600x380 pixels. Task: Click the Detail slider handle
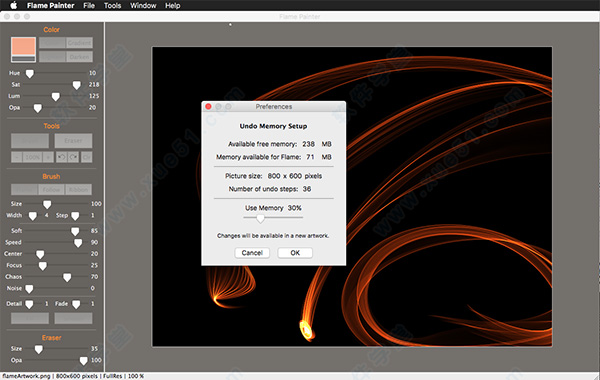(29, 304)
